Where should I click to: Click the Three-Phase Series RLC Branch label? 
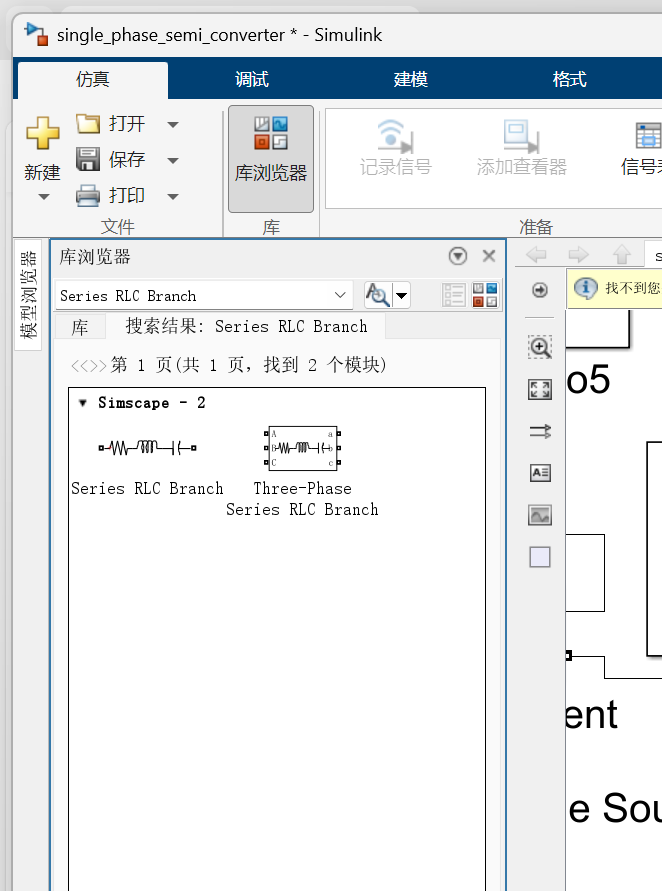click(x=302, y=499)
